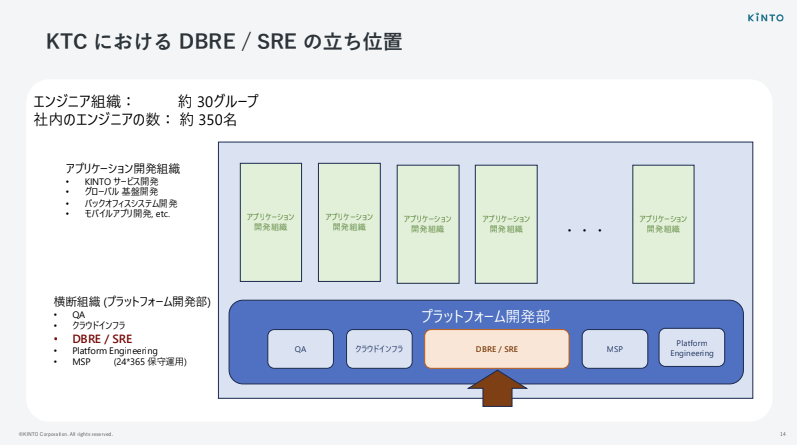Select the 横断組織 (プラットフォーム開発部) heading

click(132, 301)
